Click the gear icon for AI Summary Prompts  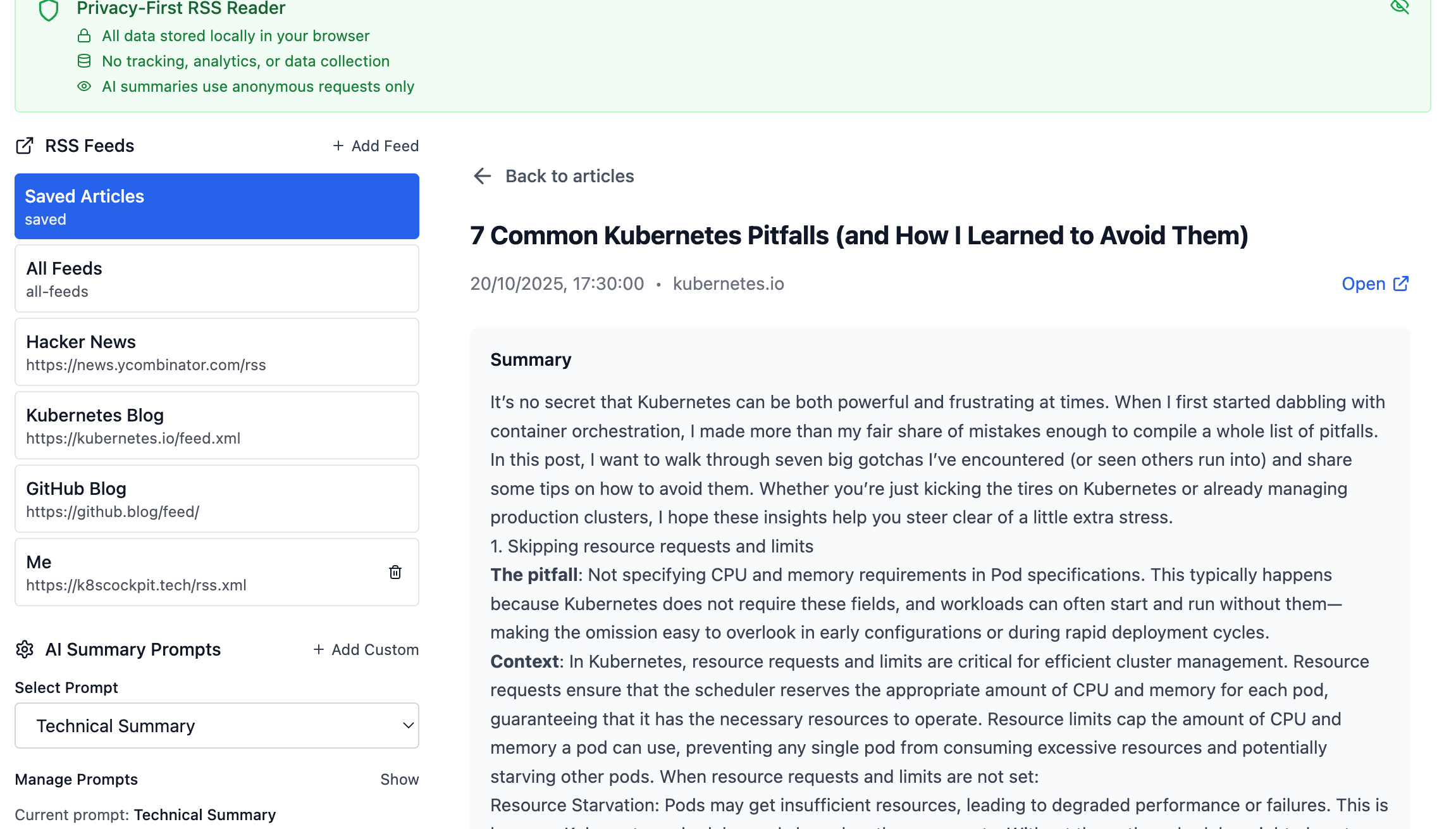[25, 649]
